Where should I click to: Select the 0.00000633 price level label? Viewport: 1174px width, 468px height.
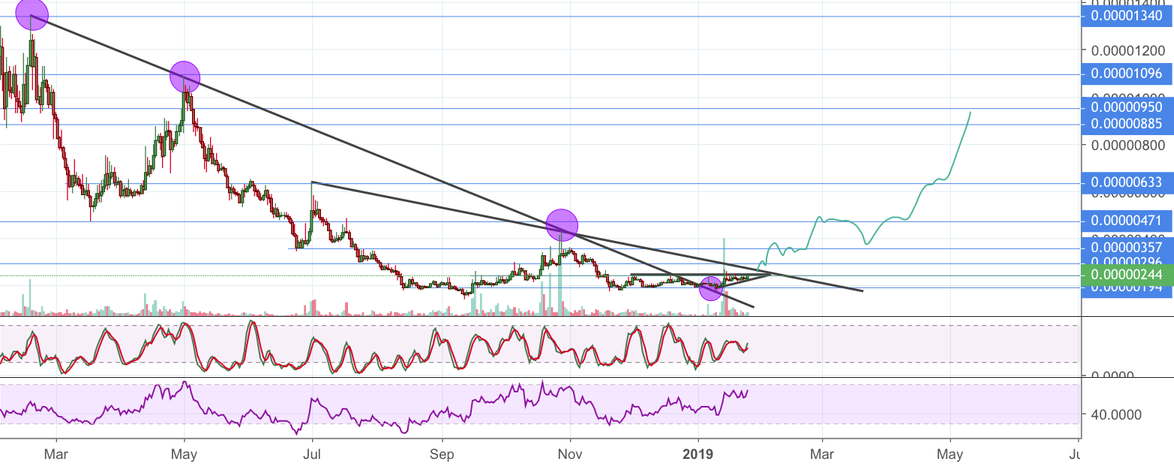pos(1127,183)
